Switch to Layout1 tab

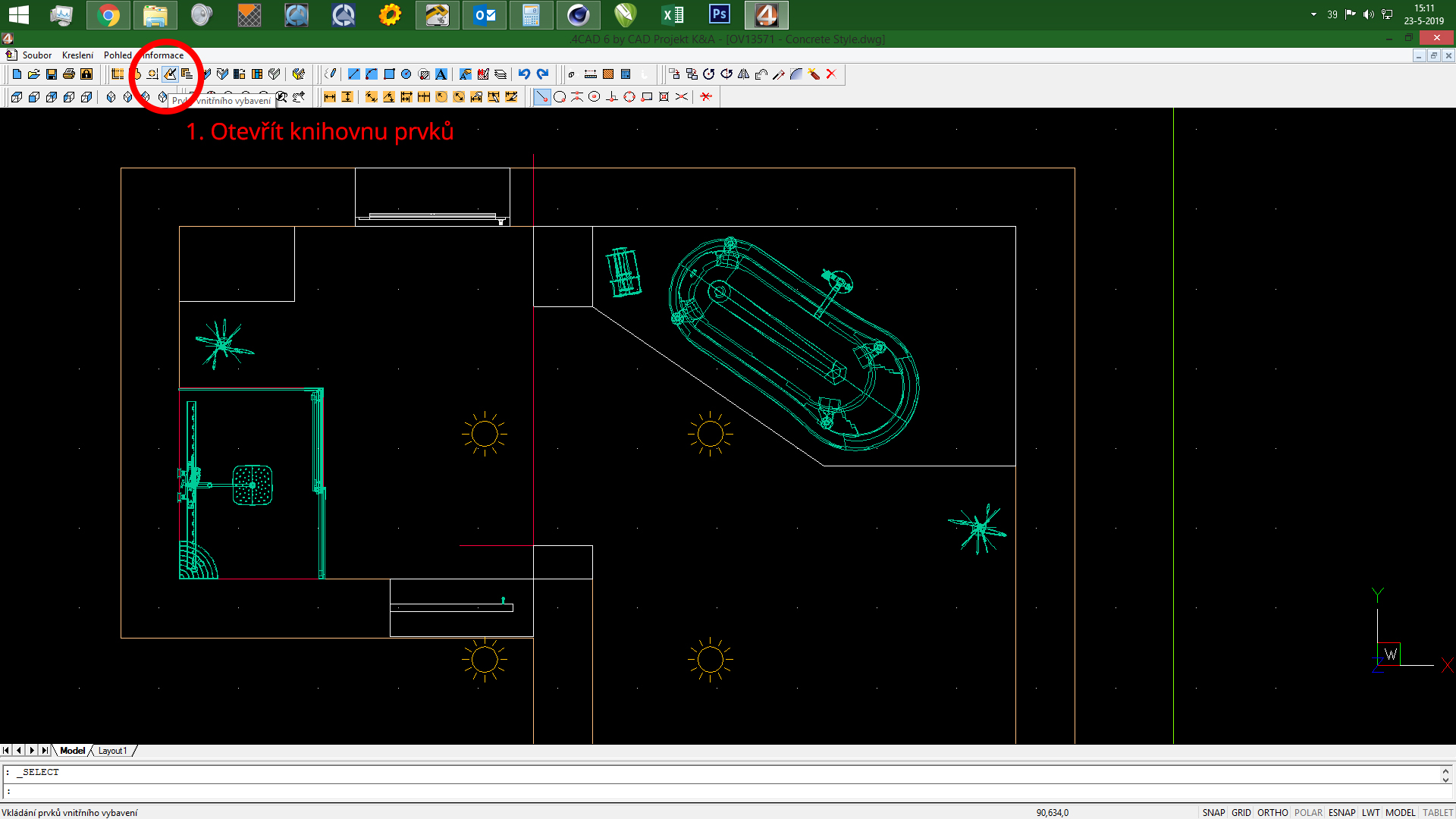[112, 751]
